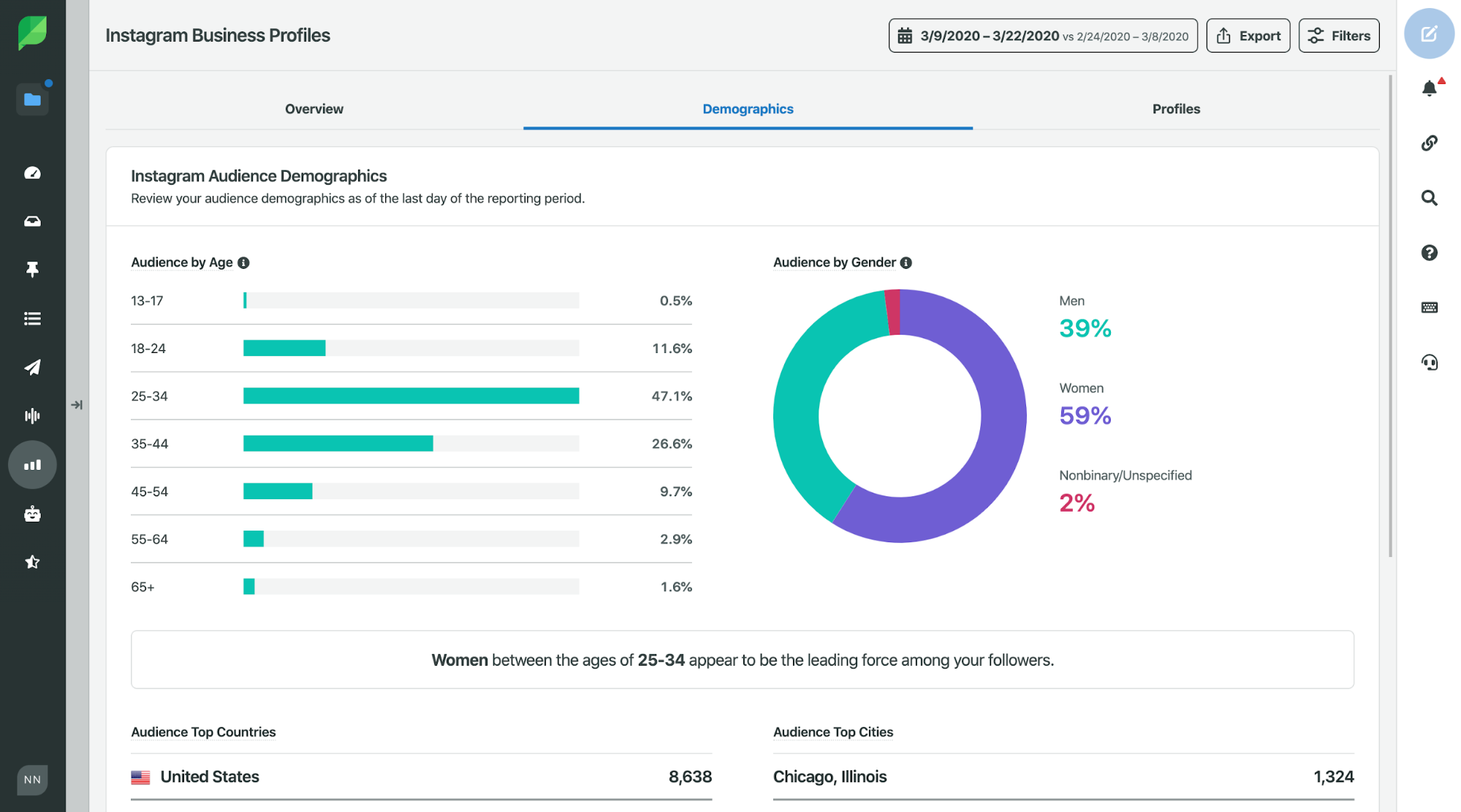
Task: Click the support headset icon
Action: pyautogui.click(x=1430, y=363)
